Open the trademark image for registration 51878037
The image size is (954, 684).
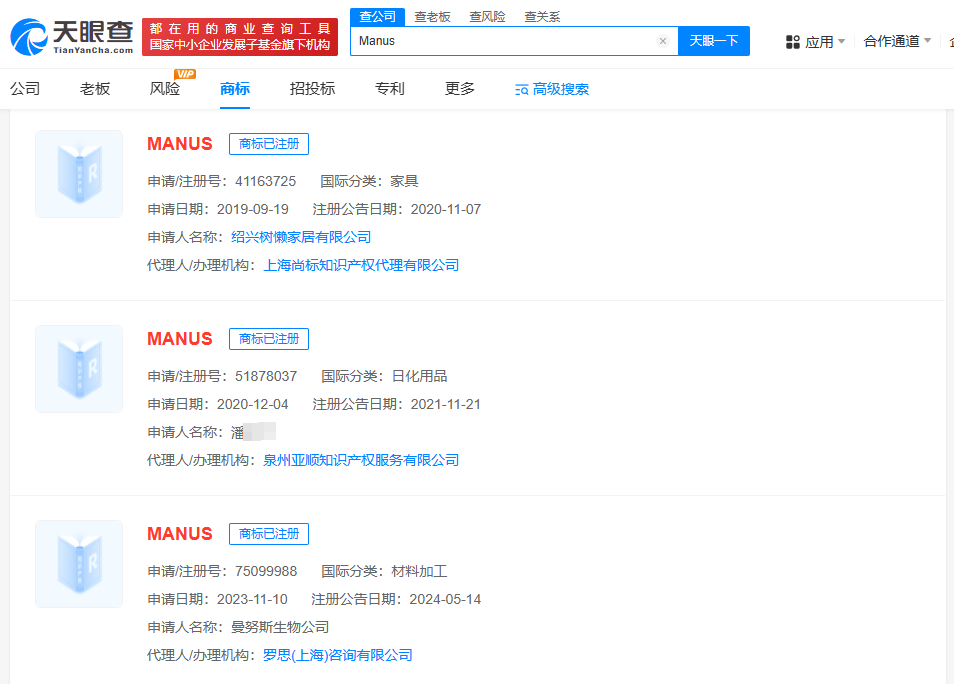79,369
